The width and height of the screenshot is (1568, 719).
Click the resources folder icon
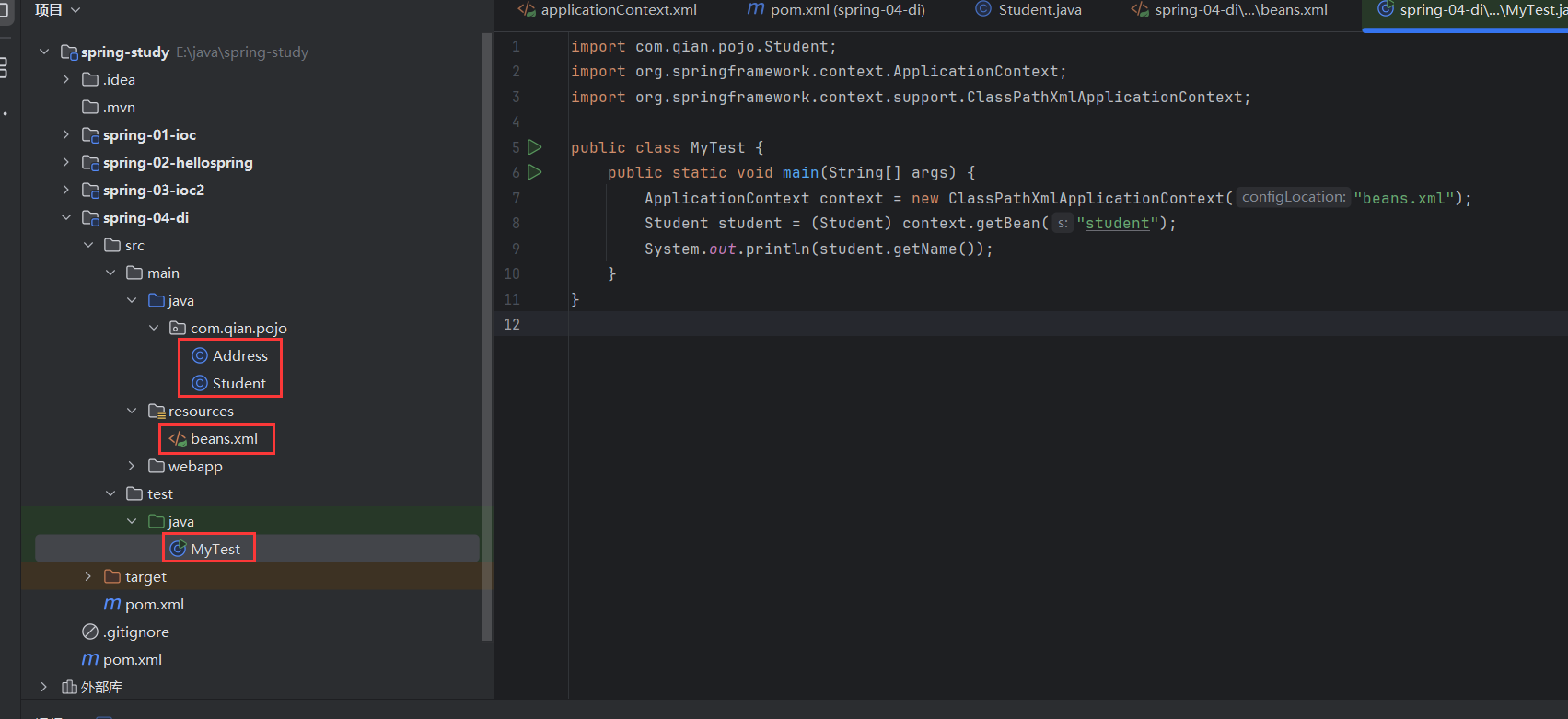coord(157,411)
